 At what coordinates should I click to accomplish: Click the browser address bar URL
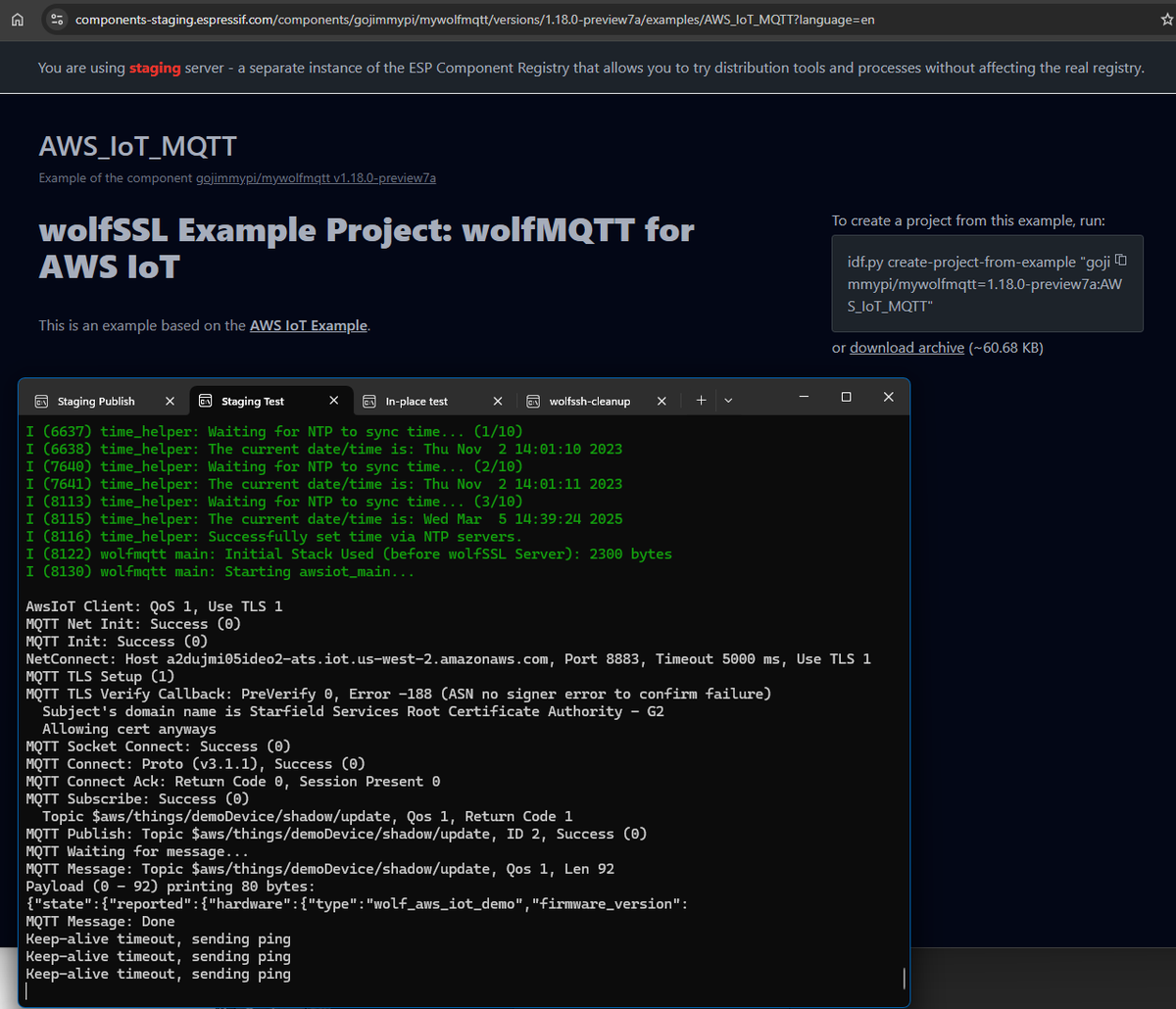coord(475,20)
